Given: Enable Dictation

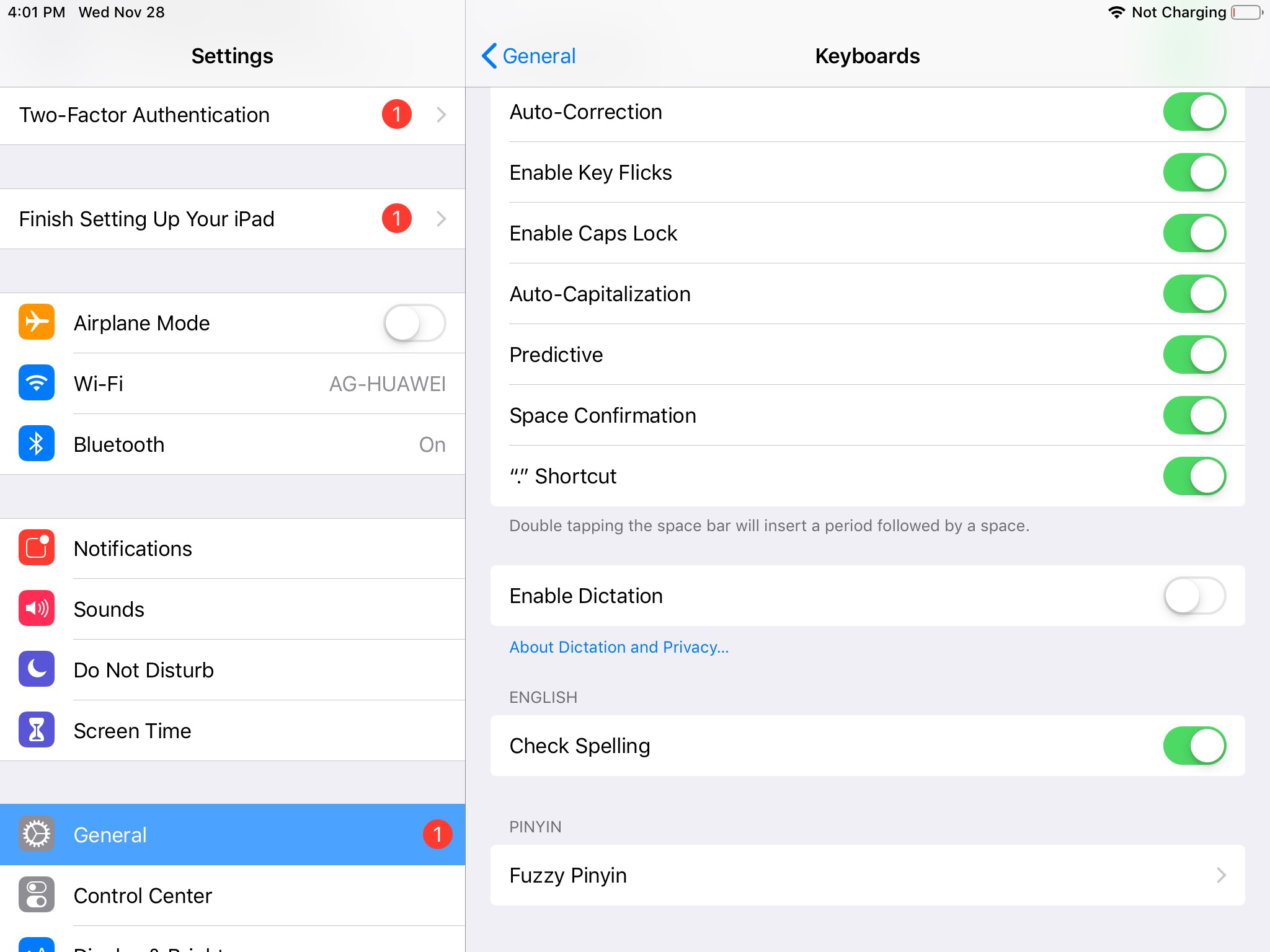Looking at the screenshot, I should tap(1194, 596).
